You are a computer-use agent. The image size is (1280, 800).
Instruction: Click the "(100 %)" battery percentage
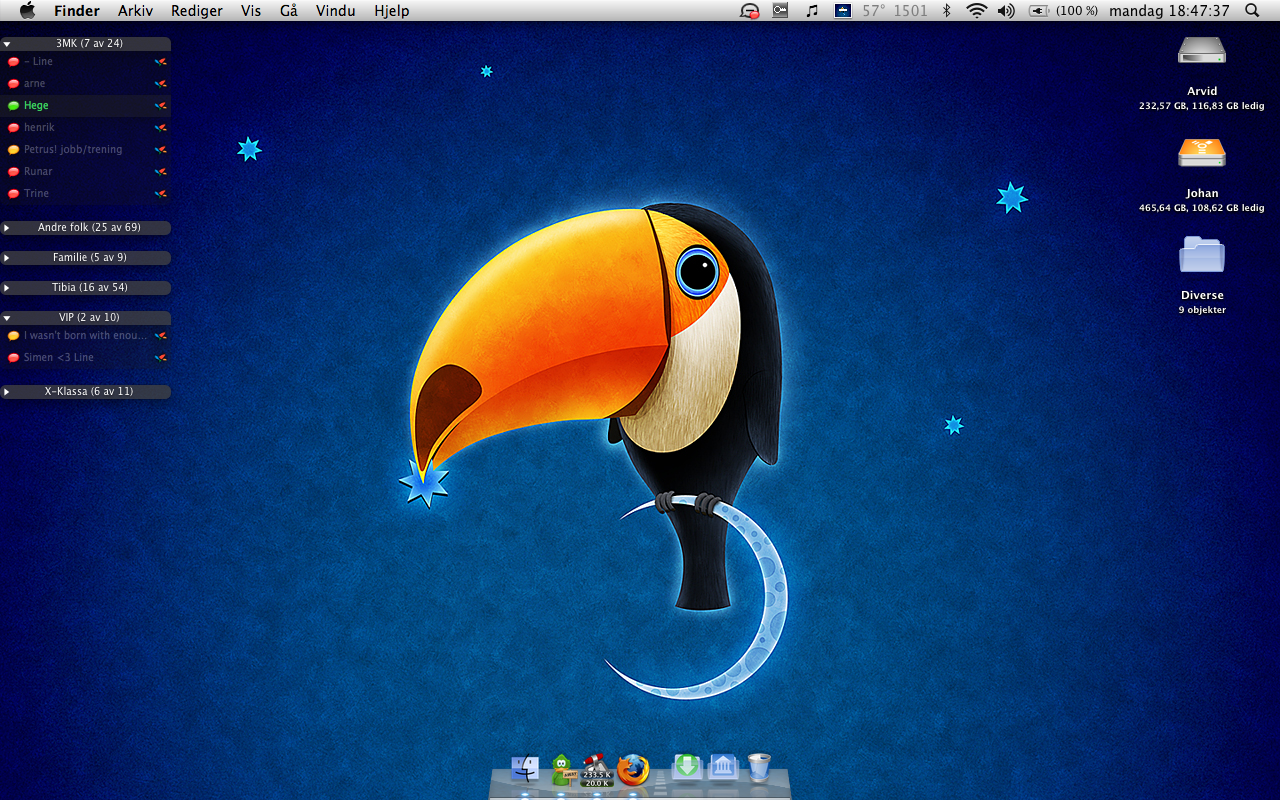(x=1077, y=11)
